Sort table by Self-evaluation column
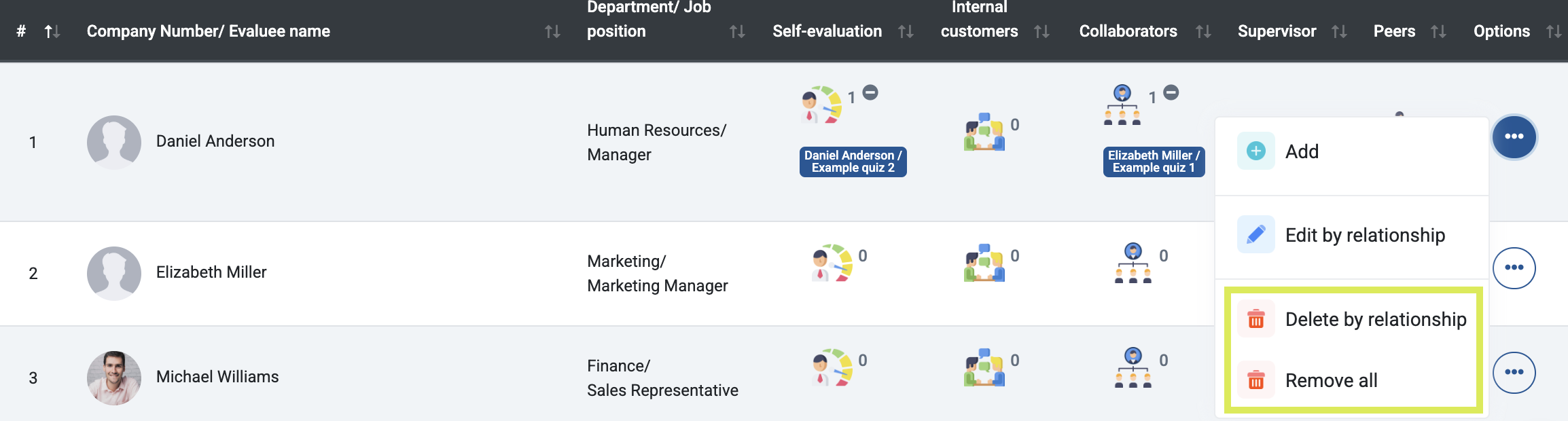The image size is (1568, 421). [x=906, y=31]
